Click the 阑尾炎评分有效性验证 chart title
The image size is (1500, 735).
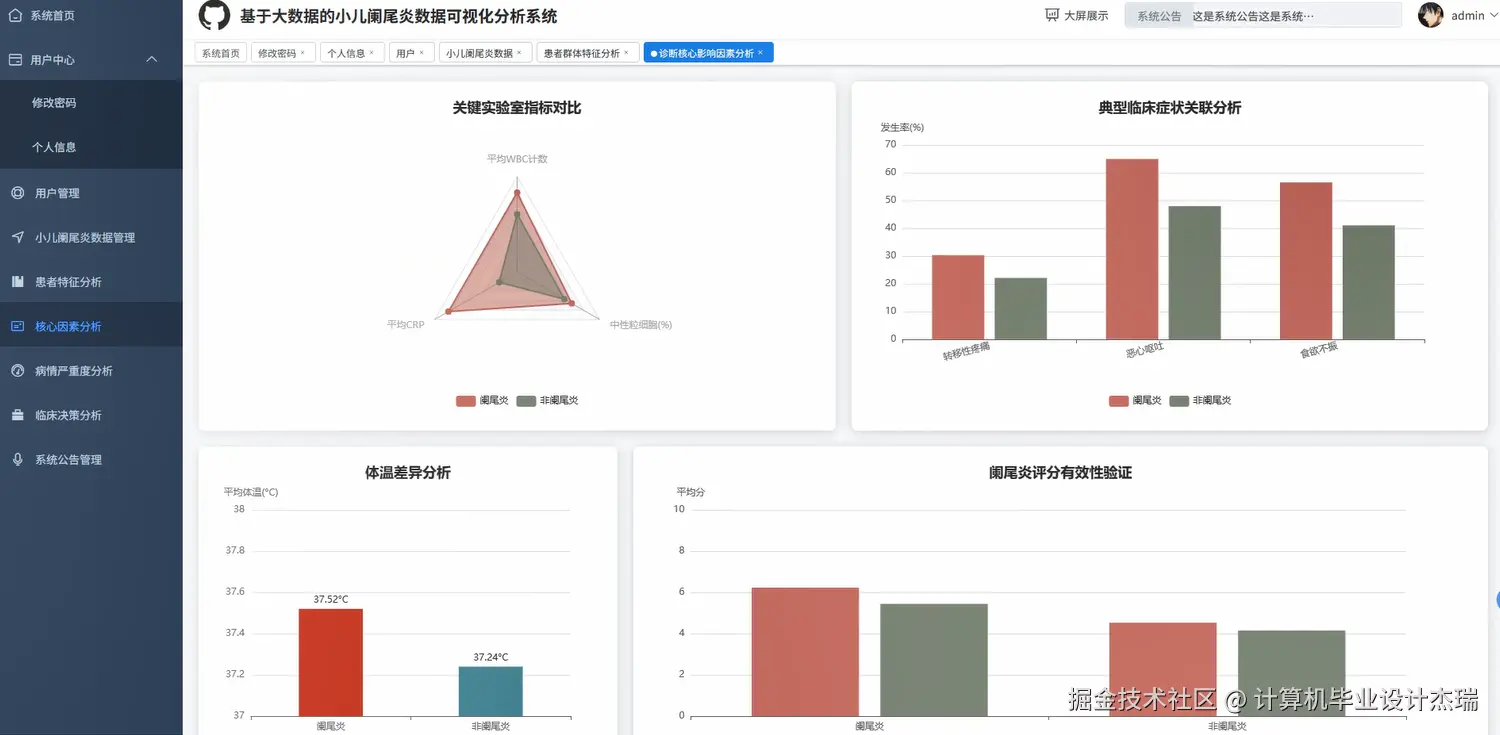1060,472
